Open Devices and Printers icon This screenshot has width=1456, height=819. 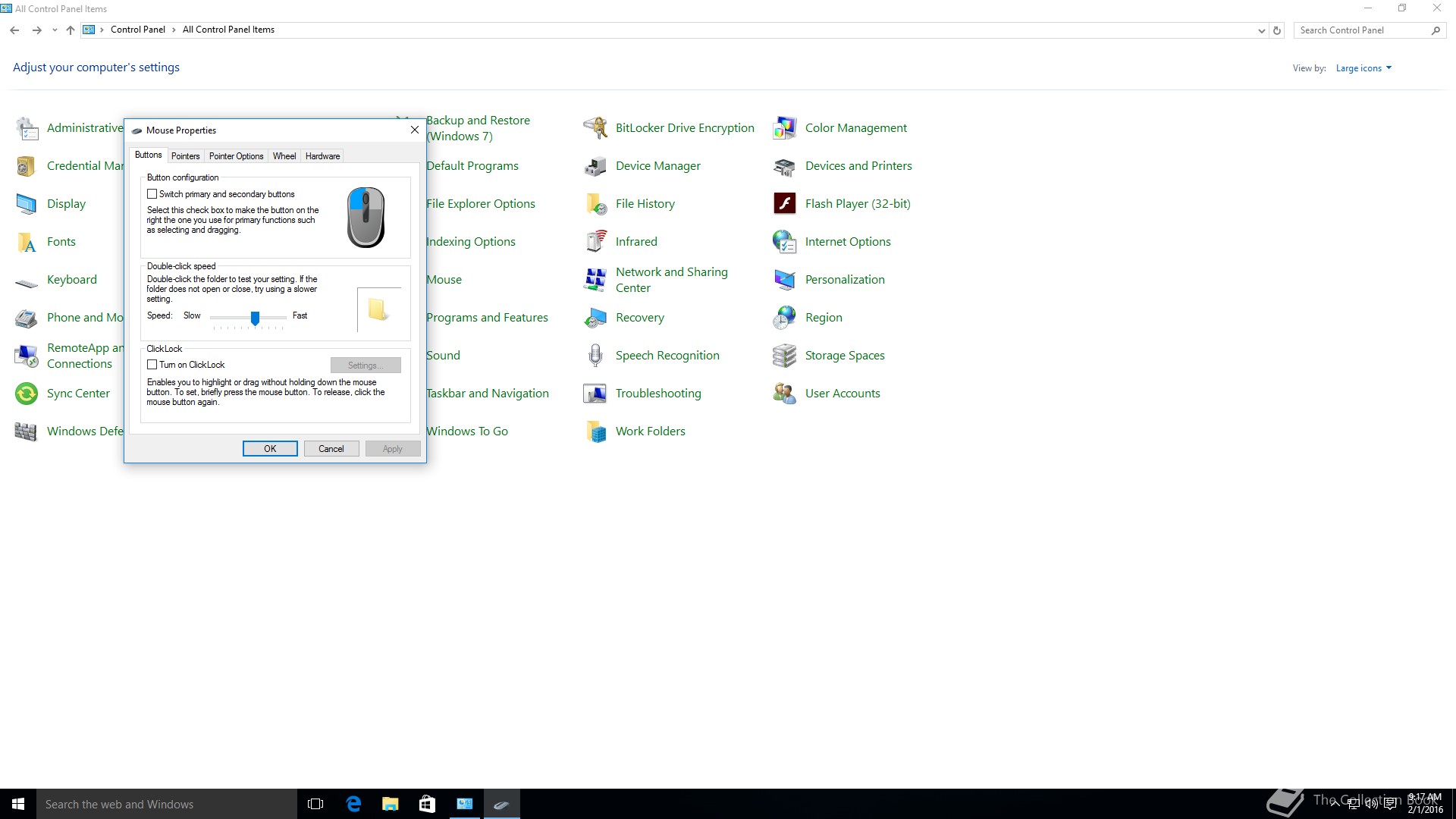pos(785,166)
